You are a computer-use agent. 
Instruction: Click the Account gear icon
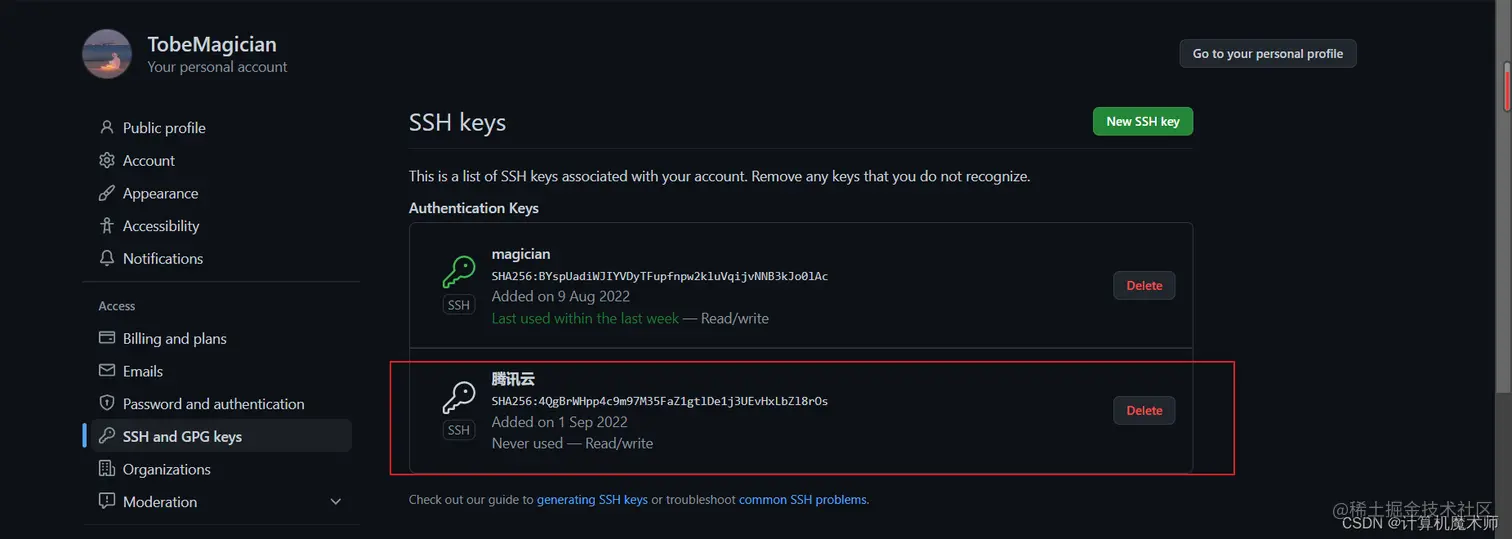click(x=107, y=160)
